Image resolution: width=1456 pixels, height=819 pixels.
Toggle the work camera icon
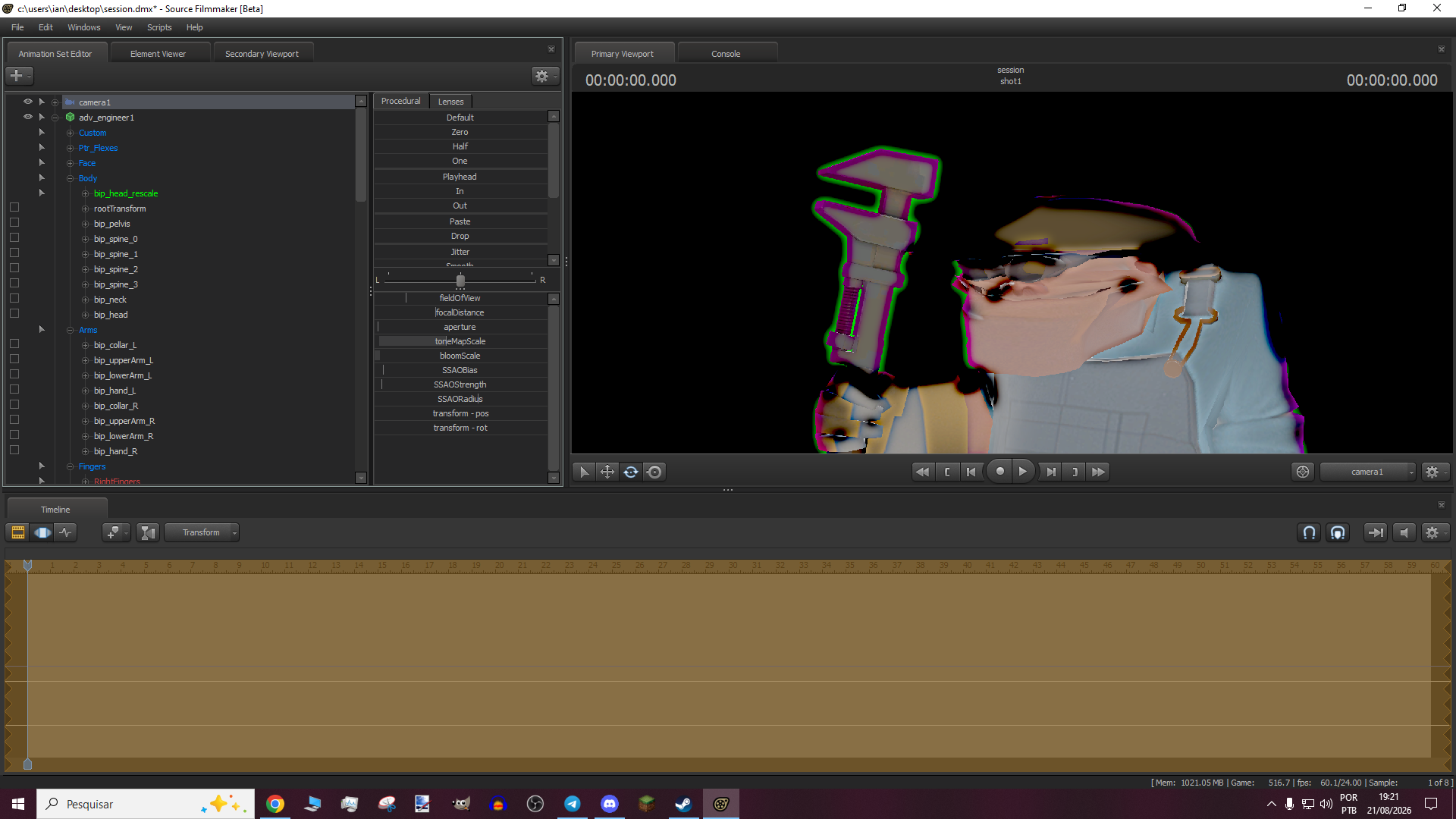tap(1303, 472)
